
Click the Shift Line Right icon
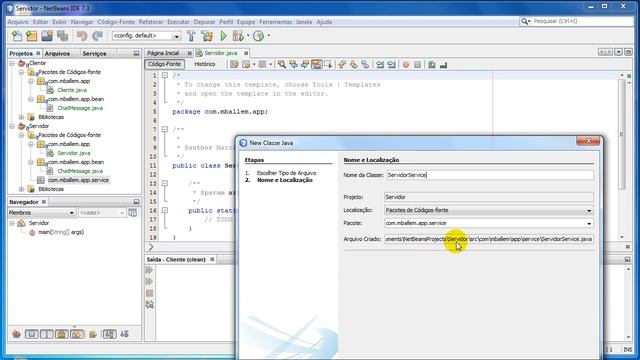click(391, 64)
